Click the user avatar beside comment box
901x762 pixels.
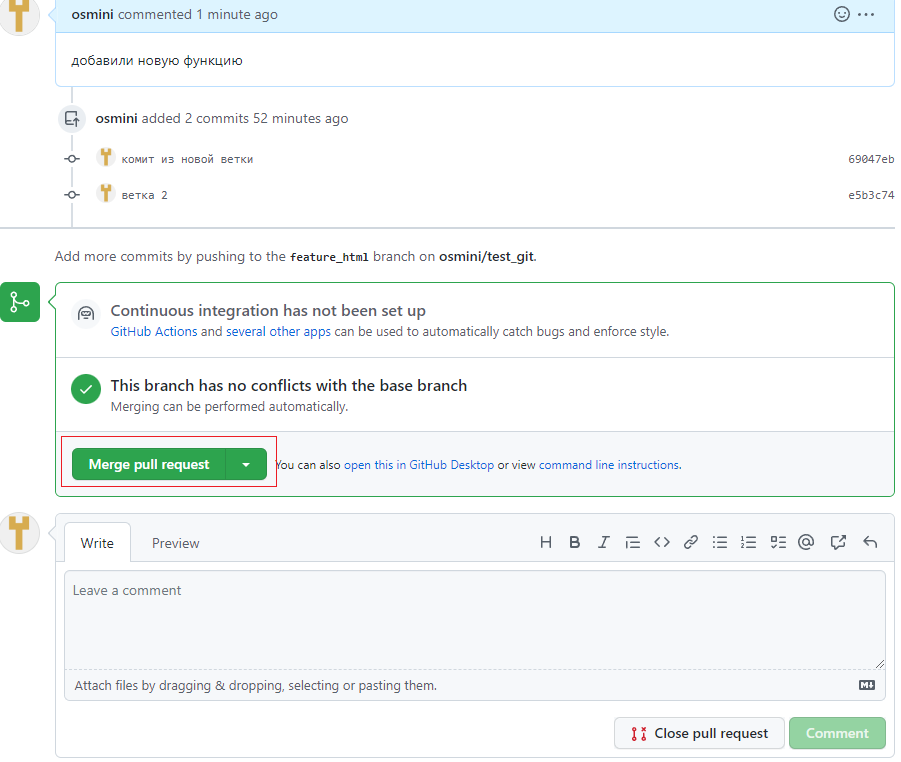[x=18, y=532]
